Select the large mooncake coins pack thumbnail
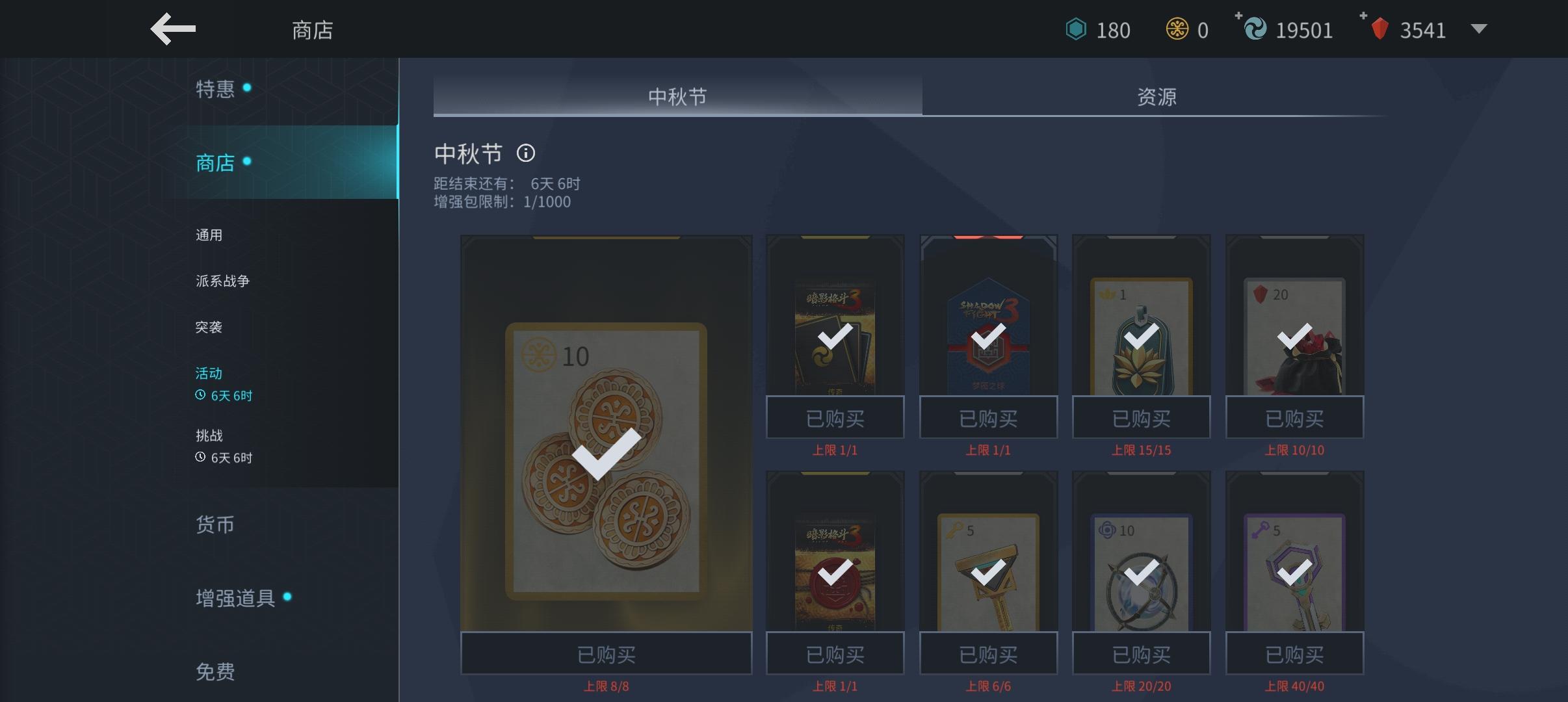 606,434
